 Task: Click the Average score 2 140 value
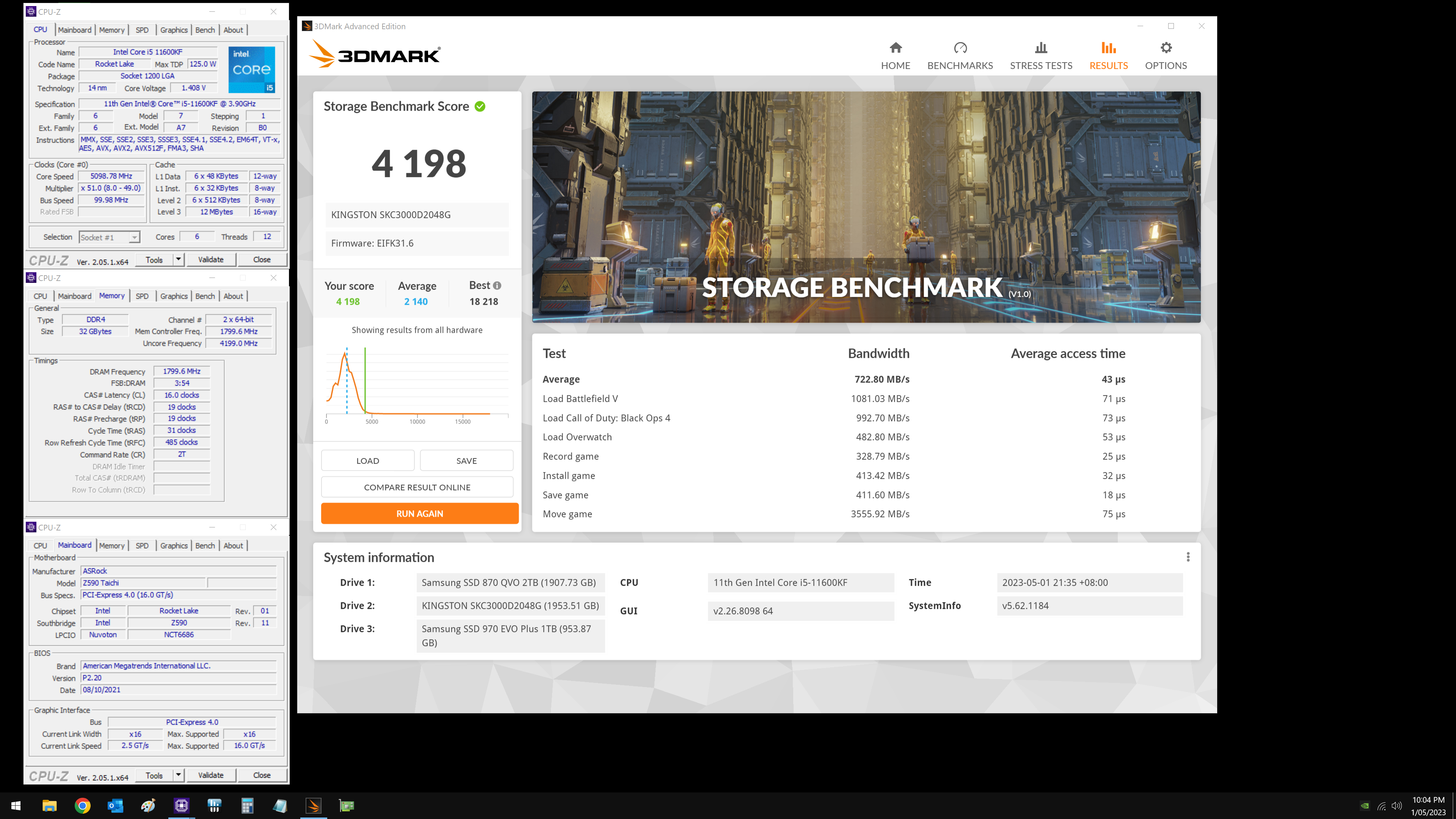pos(416,301)
